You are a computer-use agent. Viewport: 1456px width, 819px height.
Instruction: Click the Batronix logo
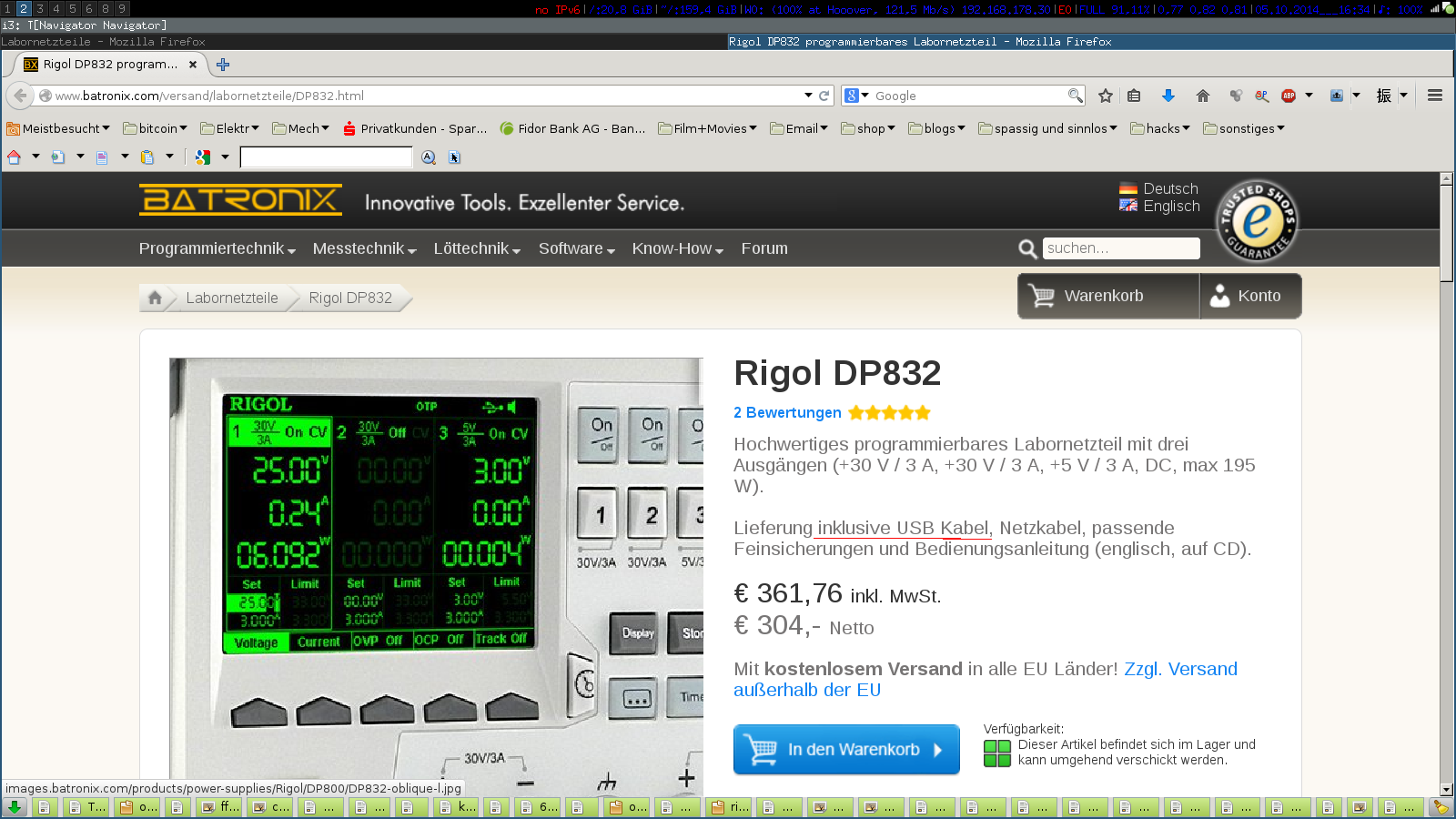240,200
